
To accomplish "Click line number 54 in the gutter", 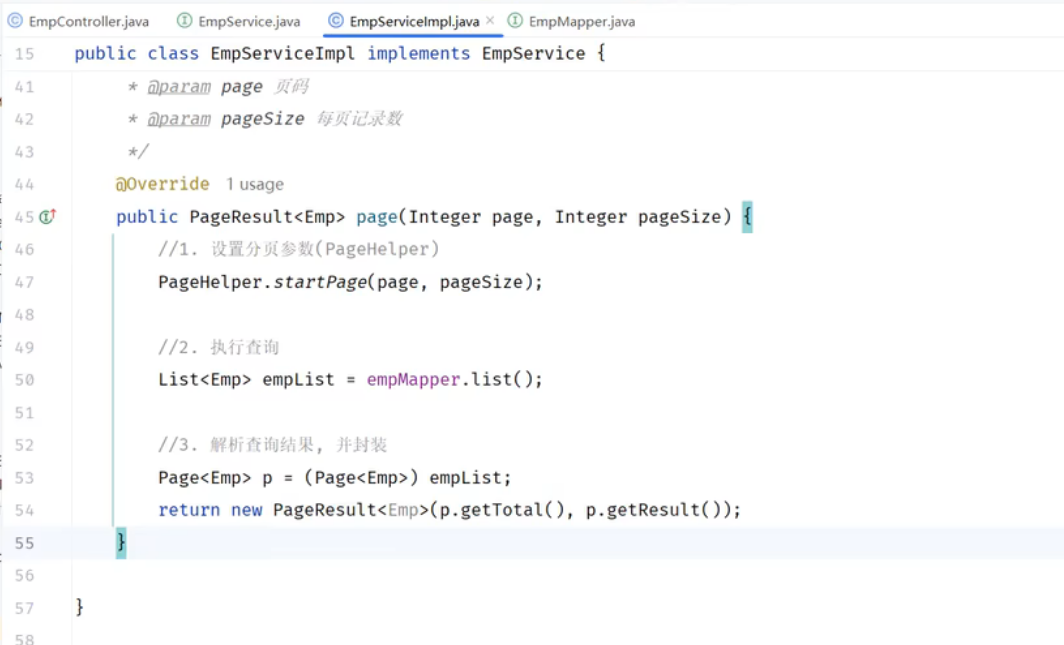I will [24, 510].
